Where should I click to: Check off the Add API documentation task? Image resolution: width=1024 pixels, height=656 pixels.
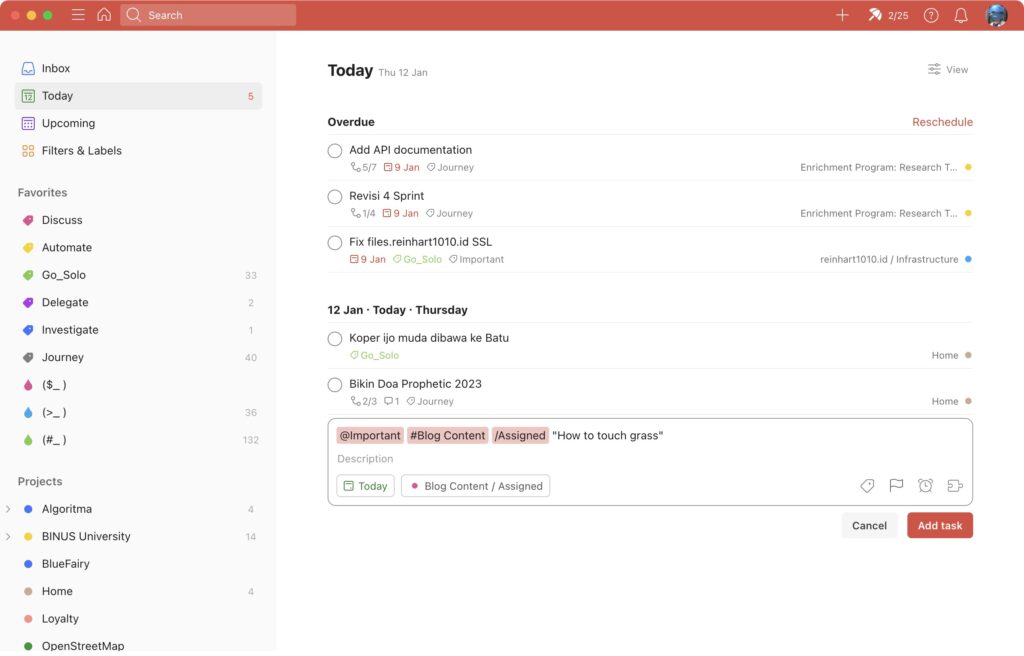point(335,151)
